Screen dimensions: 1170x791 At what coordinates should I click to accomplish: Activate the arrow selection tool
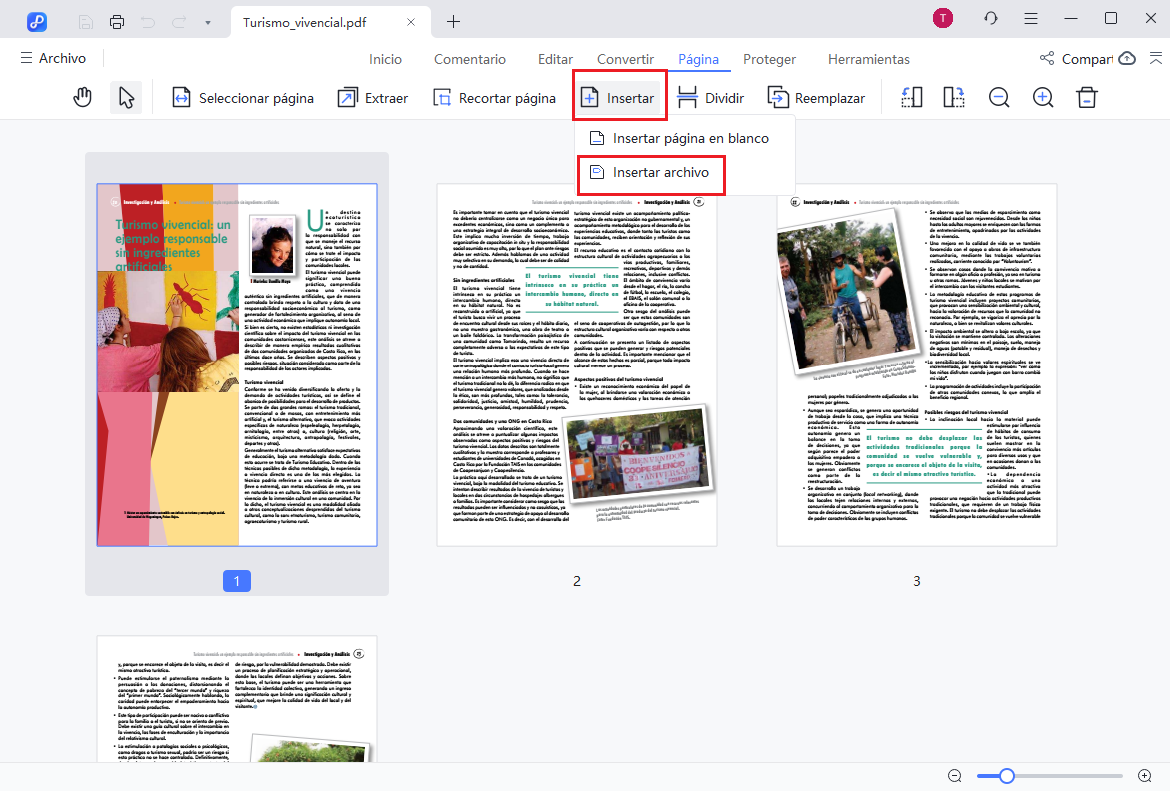(x=126, y=98)
